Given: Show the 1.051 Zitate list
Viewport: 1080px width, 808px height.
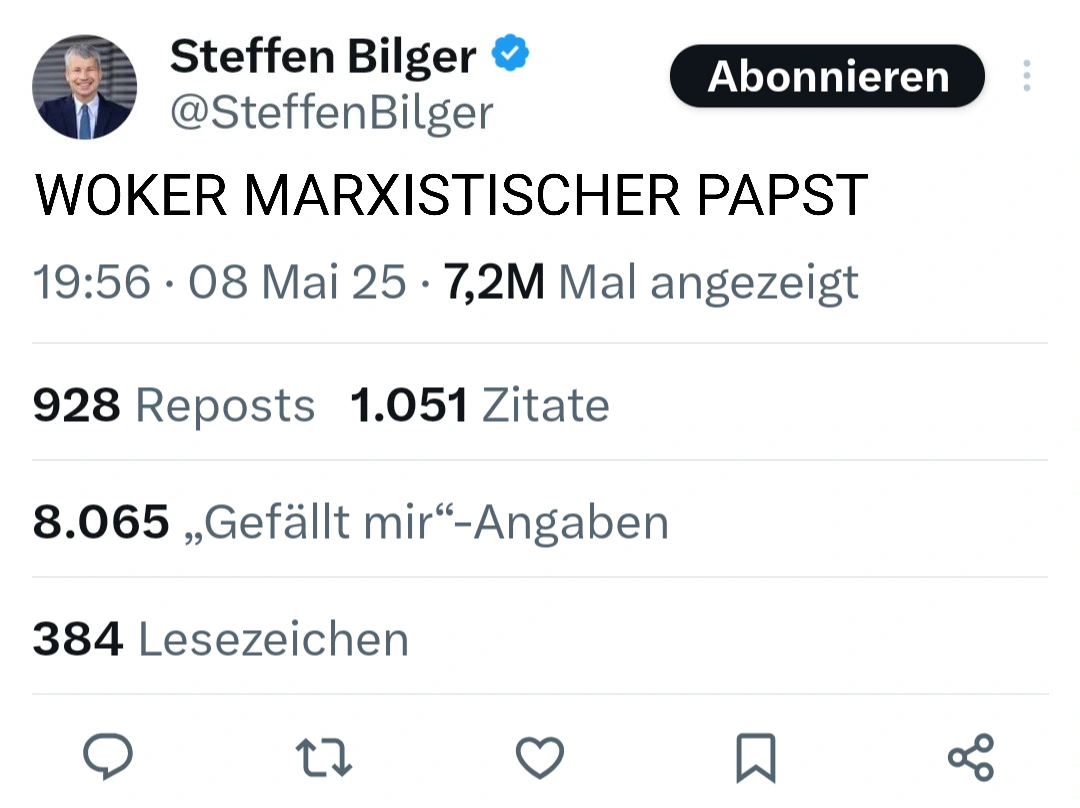Looking at the screenshot, I should pyautogui.click(x=480, y=405).
